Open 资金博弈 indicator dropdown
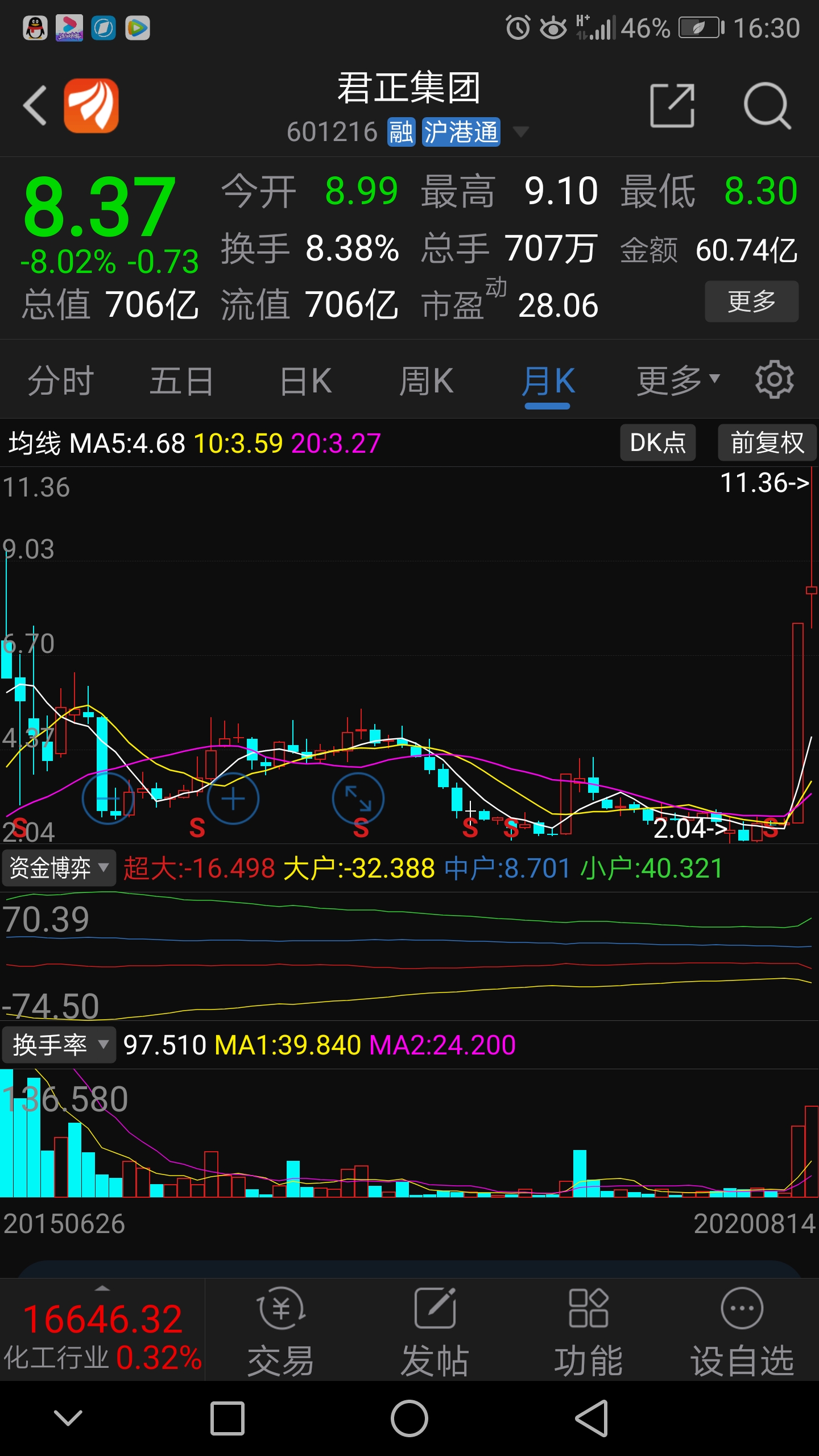 (x=59, y=868)
